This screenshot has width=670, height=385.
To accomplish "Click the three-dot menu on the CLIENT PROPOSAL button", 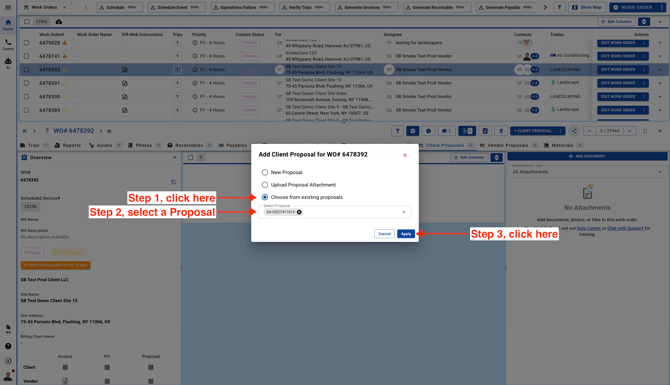I will coord(561,131).
